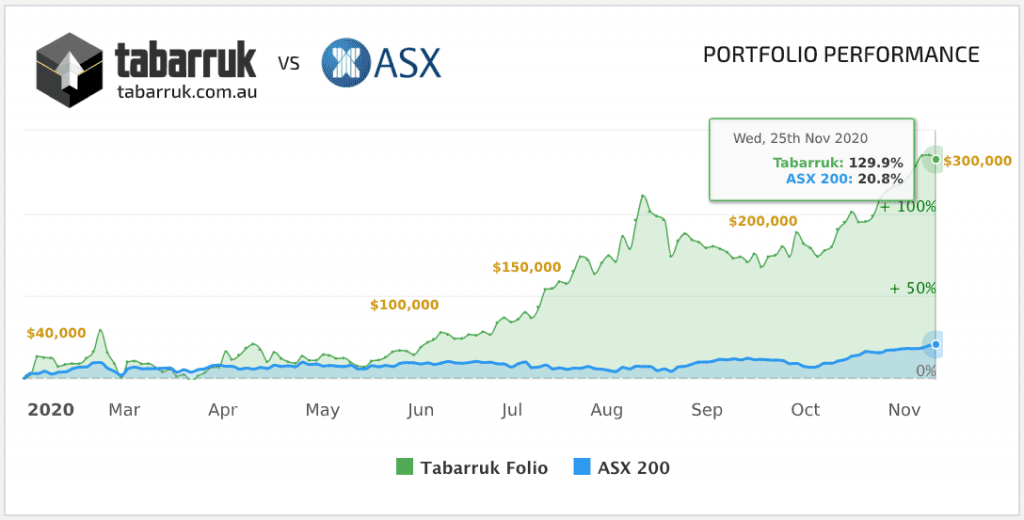Viewport: 1024px width, 520px height.
Task: Select the Mar marker on the timeline
Action: 124,410
